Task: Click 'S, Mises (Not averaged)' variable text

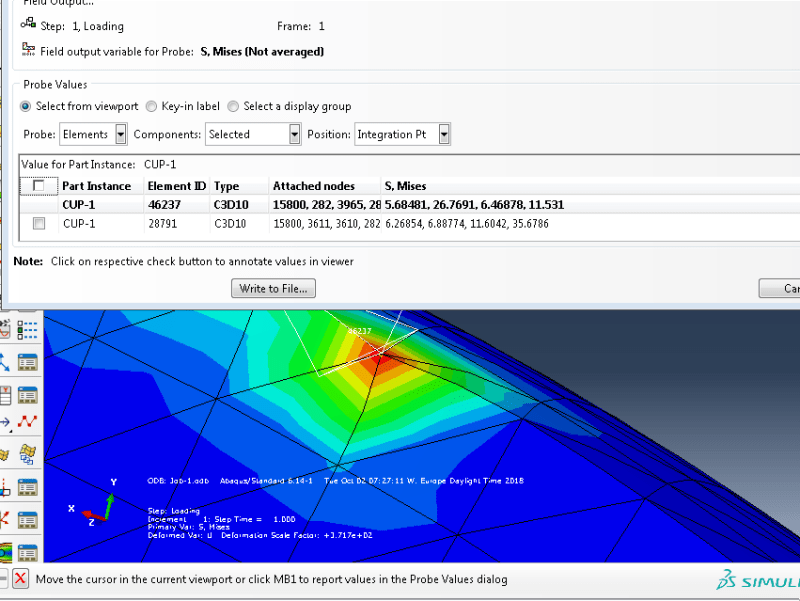Action: pos(262,52)
